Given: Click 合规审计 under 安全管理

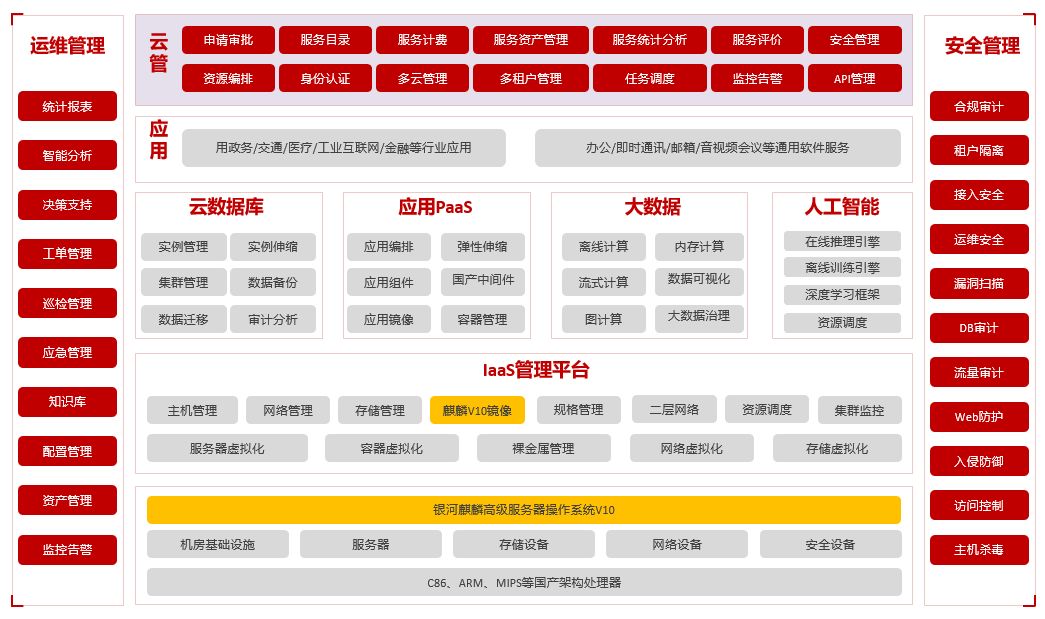Looking at the screenshot, I should pos(979,107).
